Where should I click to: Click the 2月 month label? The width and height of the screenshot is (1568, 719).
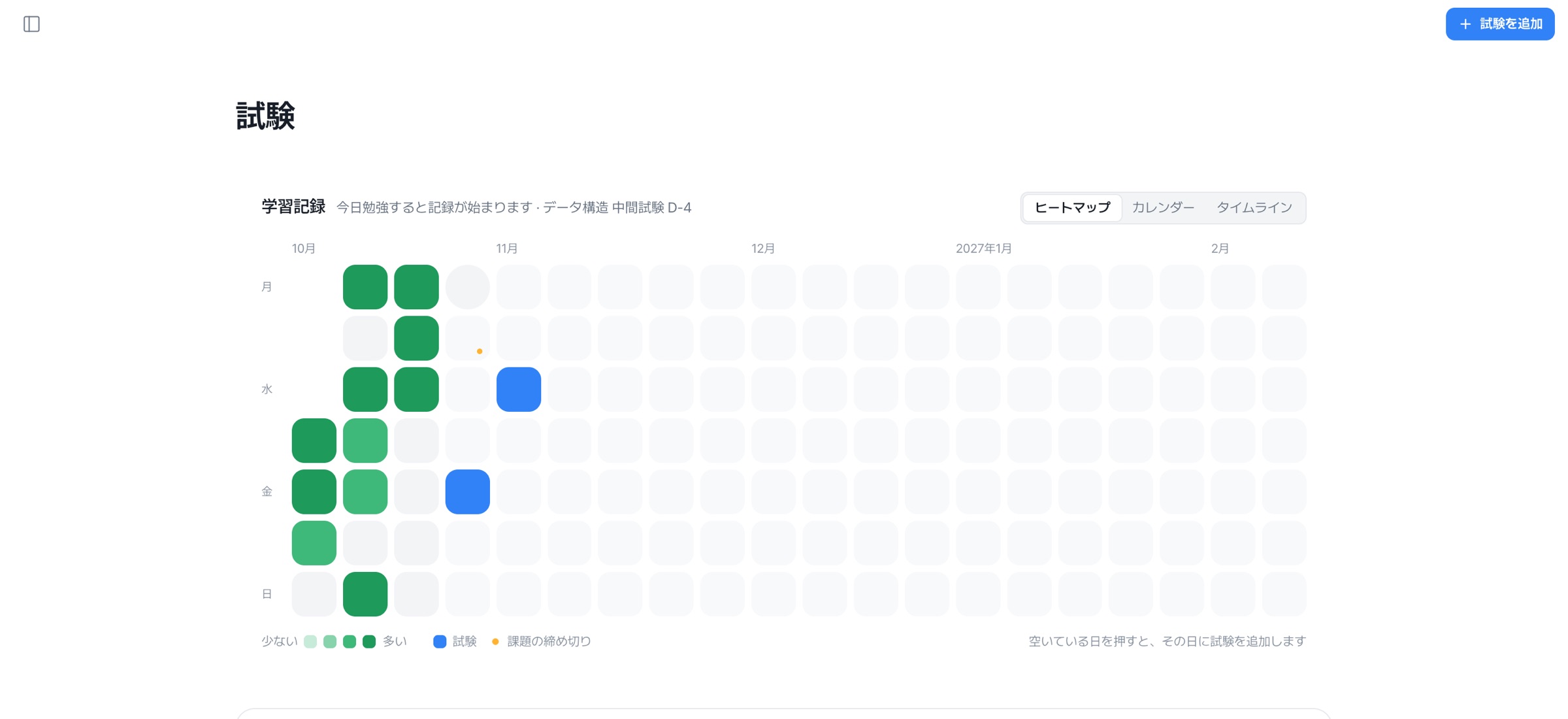click(1220, 248)
